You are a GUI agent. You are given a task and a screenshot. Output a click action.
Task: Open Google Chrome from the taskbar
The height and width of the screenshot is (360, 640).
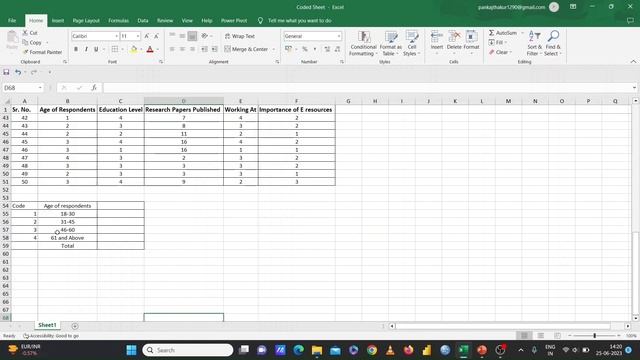[x=371, y=350]
